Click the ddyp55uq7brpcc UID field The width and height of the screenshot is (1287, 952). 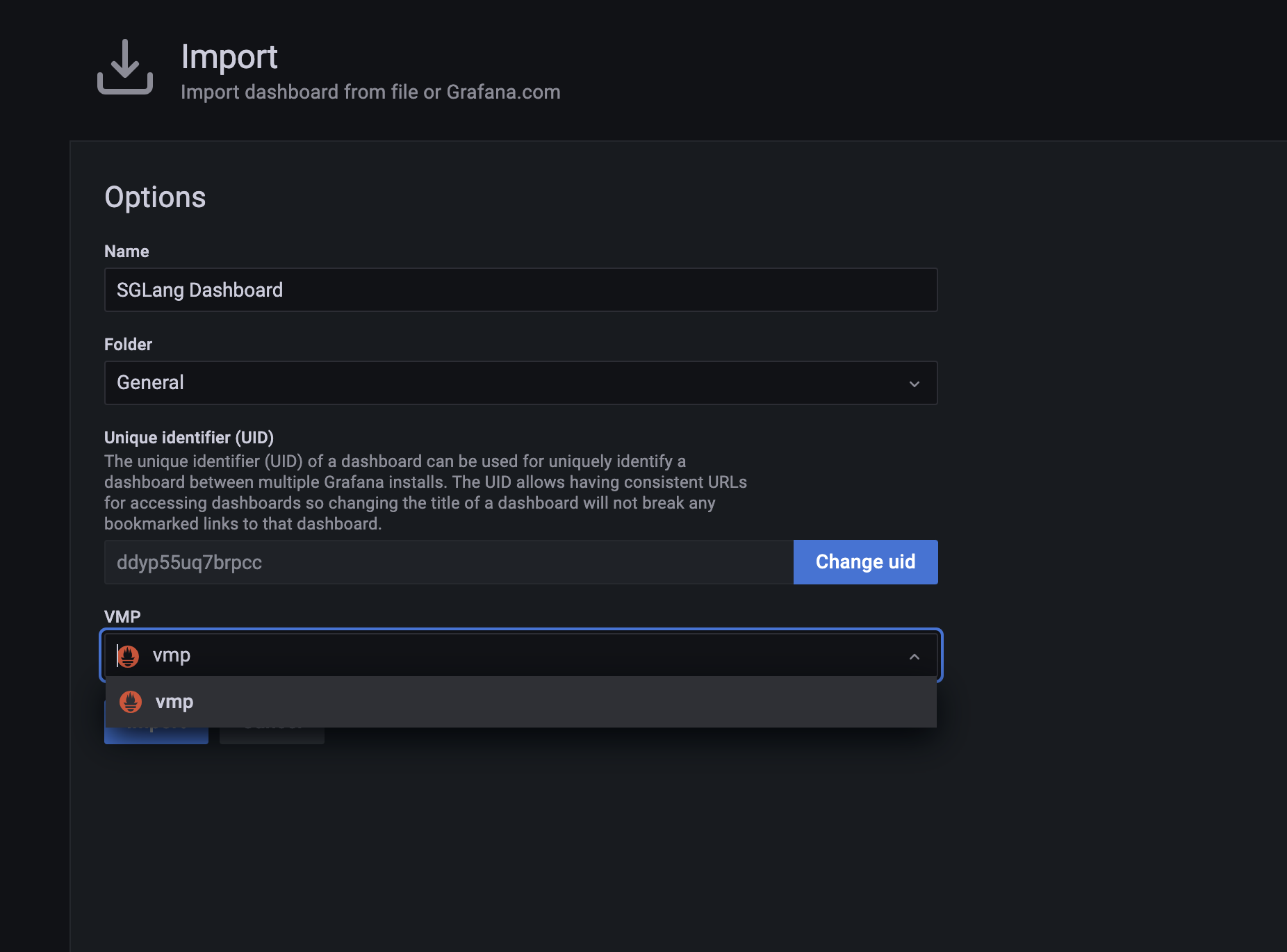click(449, 562)
